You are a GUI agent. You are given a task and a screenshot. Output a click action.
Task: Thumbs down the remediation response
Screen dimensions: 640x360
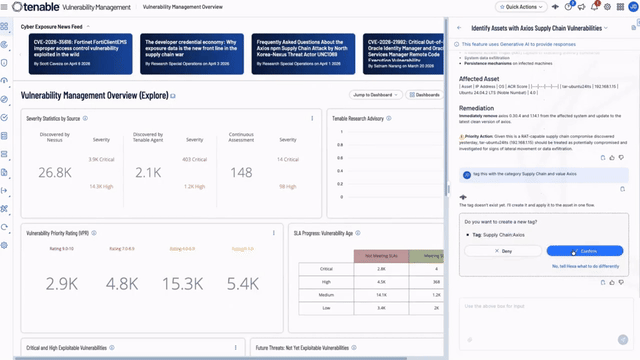coord(621,158)
